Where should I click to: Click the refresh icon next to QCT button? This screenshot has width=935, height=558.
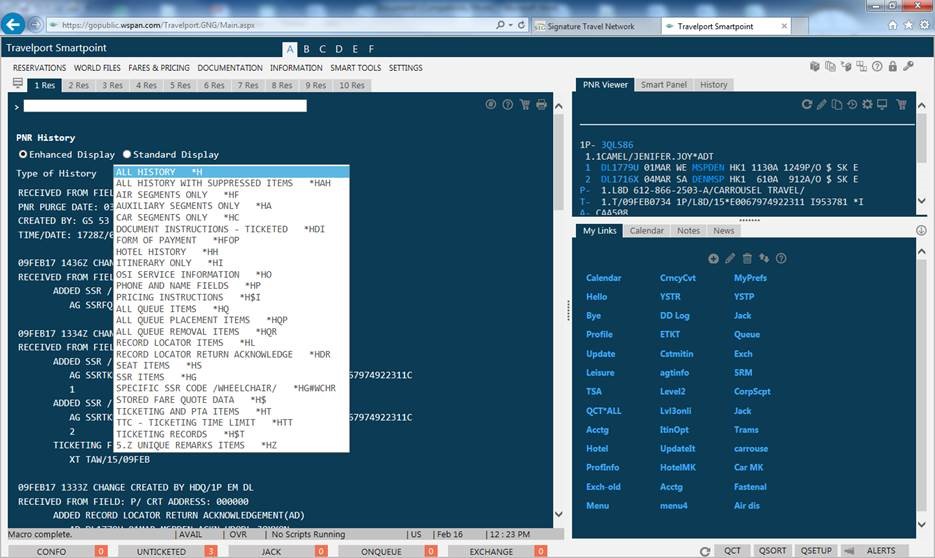click(705, 551)
